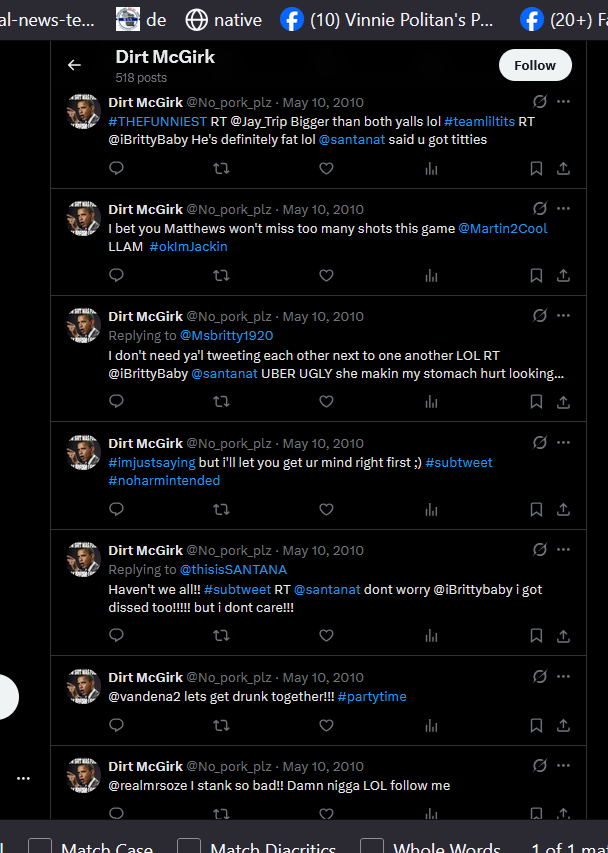The image size is (608, 853).
Task: Like the #THEFUNNIEST tweet with heart icon
Action: click(x=326, y=169)
